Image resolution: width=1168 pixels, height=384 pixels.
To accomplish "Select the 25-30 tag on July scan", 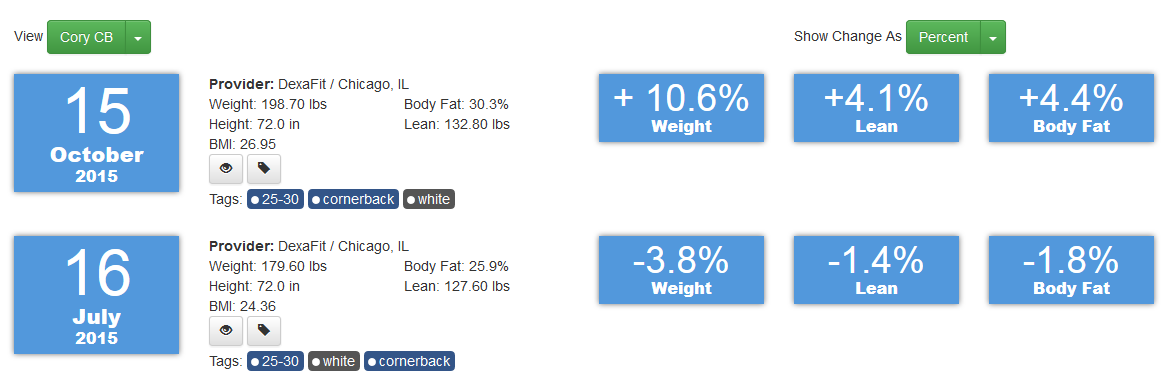I will pos(276,362).
